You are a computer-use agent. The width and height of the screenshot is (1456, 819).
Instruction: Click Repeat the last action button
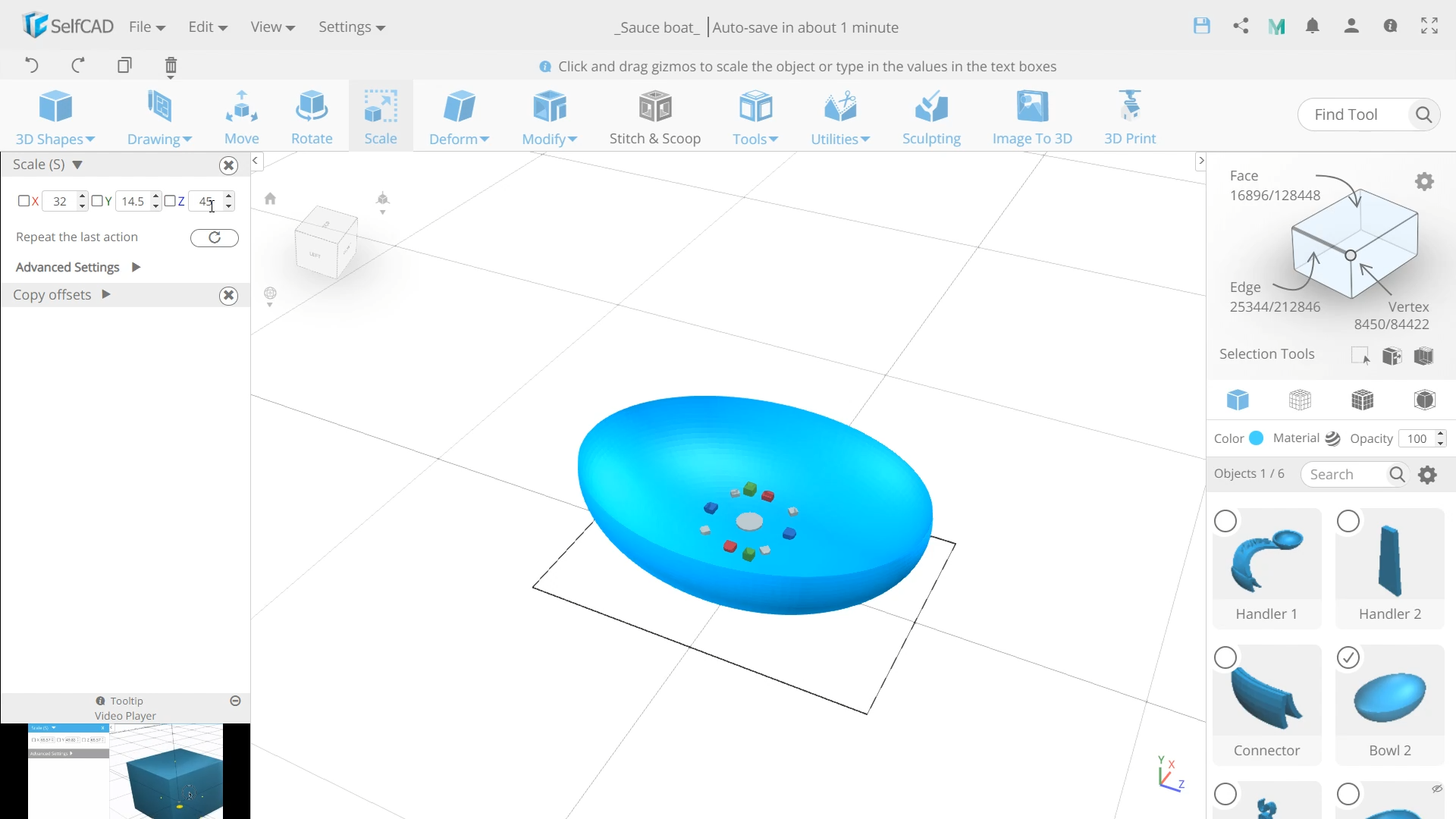(215, 237)
